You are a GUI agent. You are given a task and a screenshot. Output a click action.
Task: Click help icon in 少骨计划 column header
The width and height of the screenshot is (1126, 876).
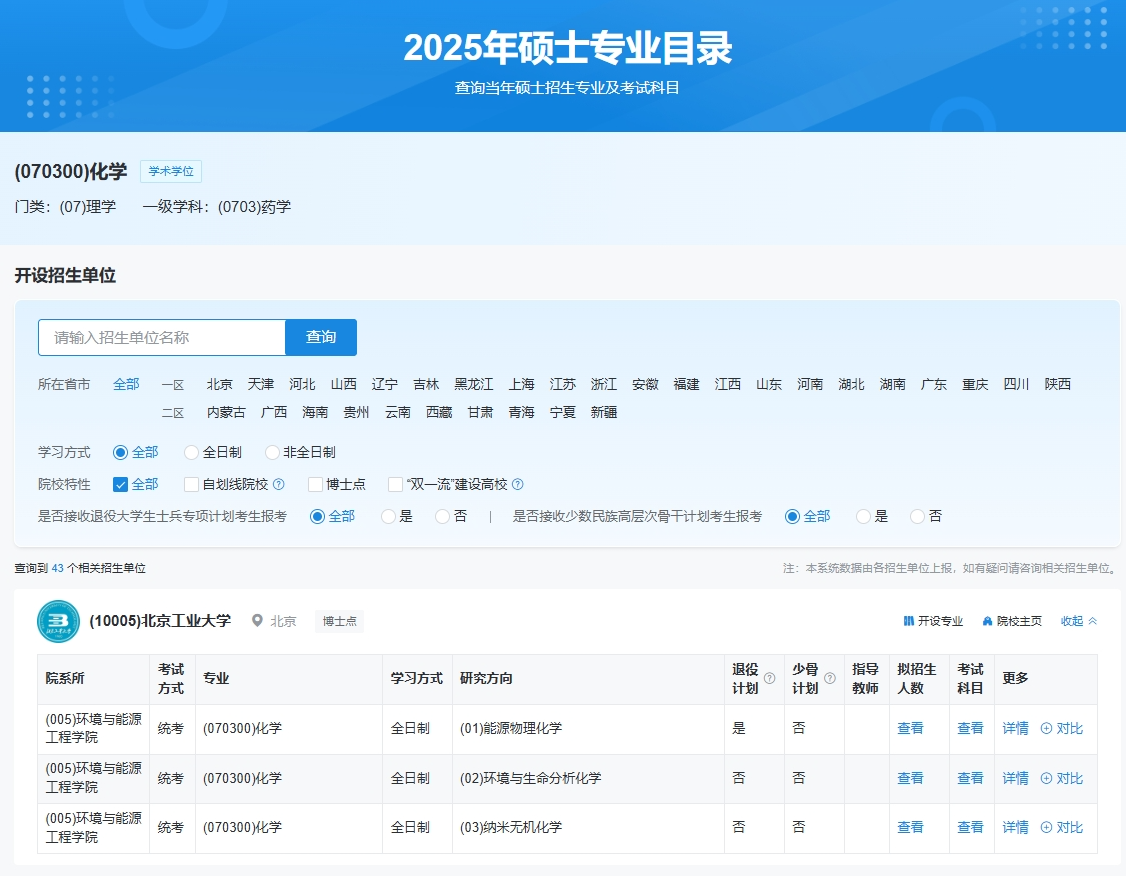tap(829, 678)
